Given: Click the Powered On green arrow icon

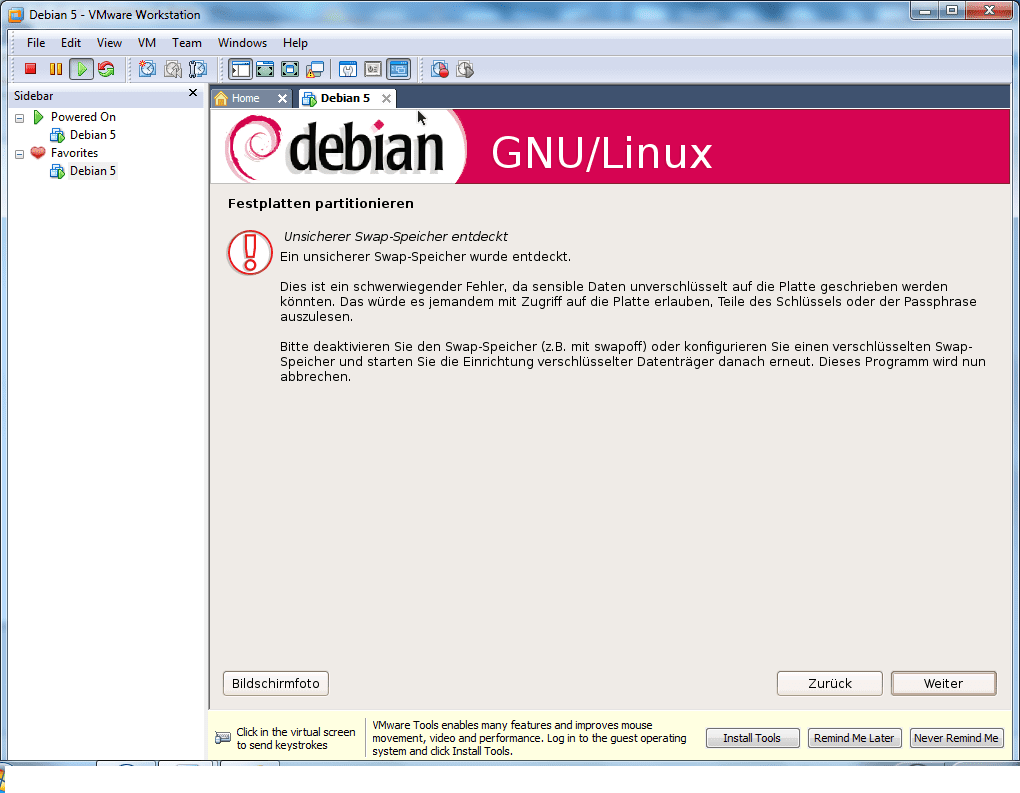Looking at the screenshot, I should pos(38,117).
